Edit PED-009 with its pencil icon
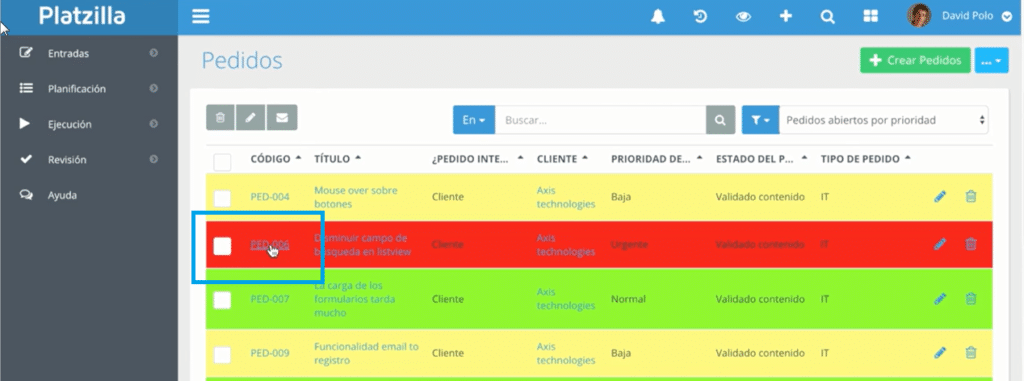This screenshot has width=1024, height=381. click(x=940, y=353)
